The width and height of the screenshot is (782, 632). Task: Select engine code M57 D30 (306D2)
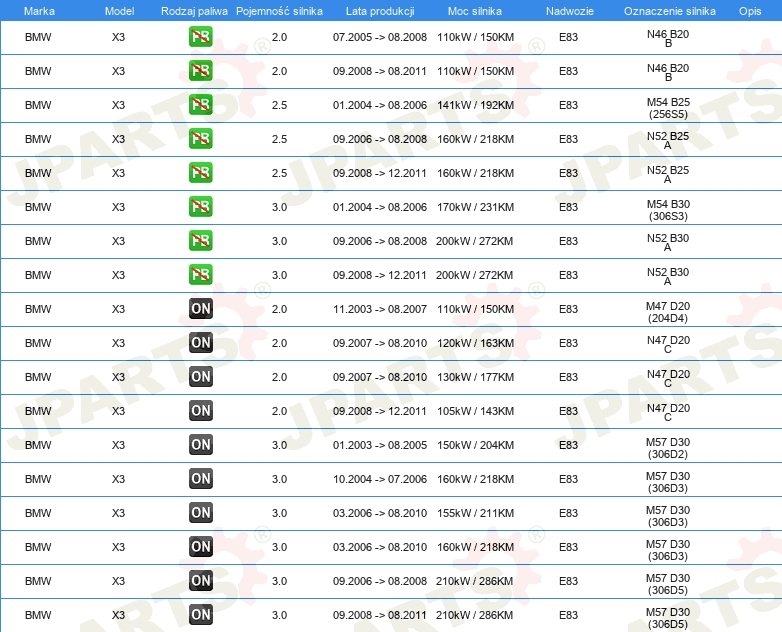(x=668, y=448)
